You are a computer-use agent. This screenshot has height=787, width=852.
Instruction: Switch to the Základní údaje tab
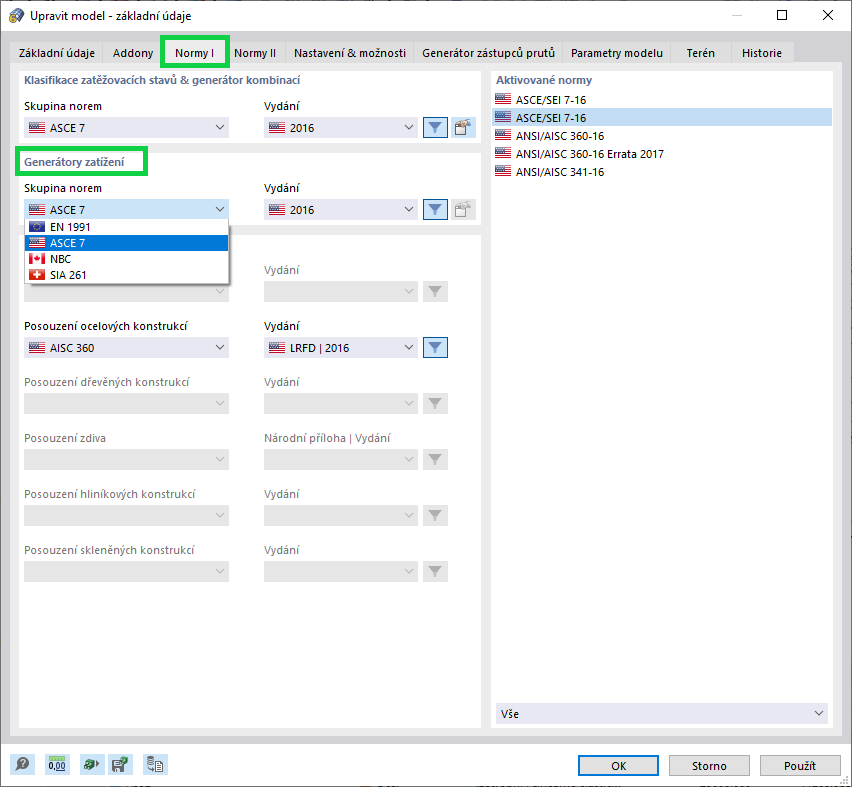57,53
